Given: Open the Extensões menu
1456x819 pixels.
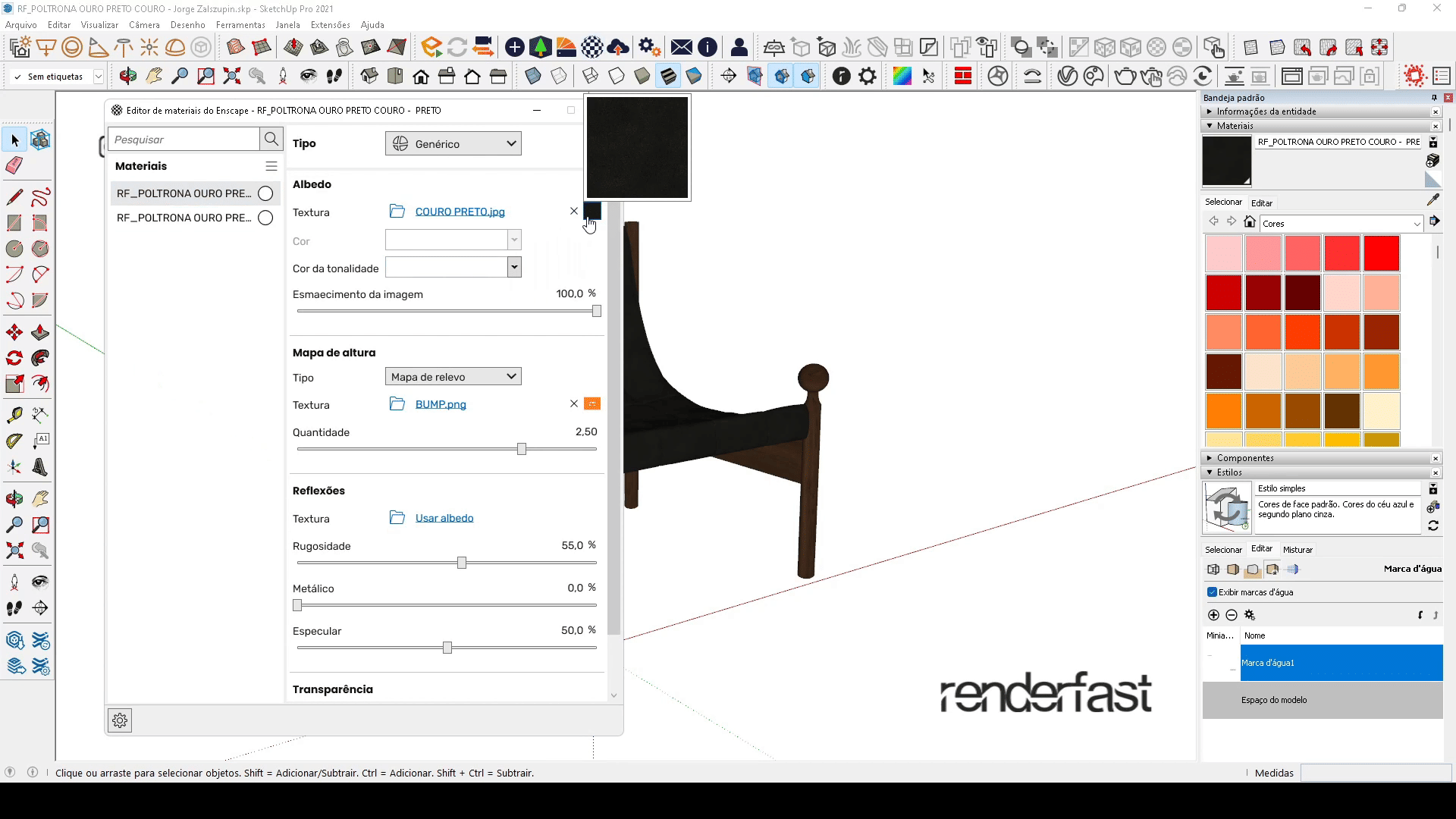Looking at the screenshot, I should pos(330,25).
